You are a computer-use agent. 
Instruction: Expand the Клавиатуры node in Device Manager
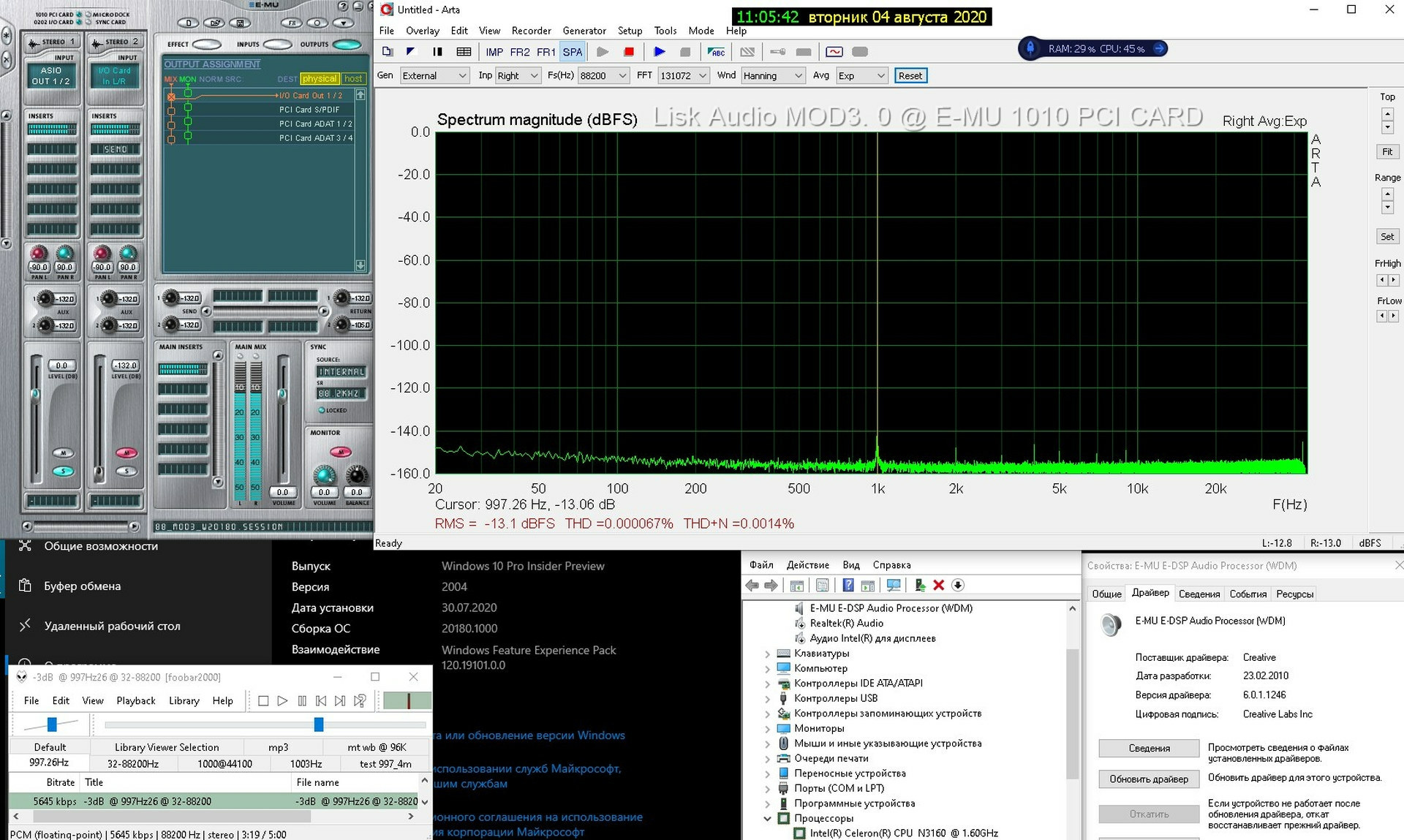point(767,654)
